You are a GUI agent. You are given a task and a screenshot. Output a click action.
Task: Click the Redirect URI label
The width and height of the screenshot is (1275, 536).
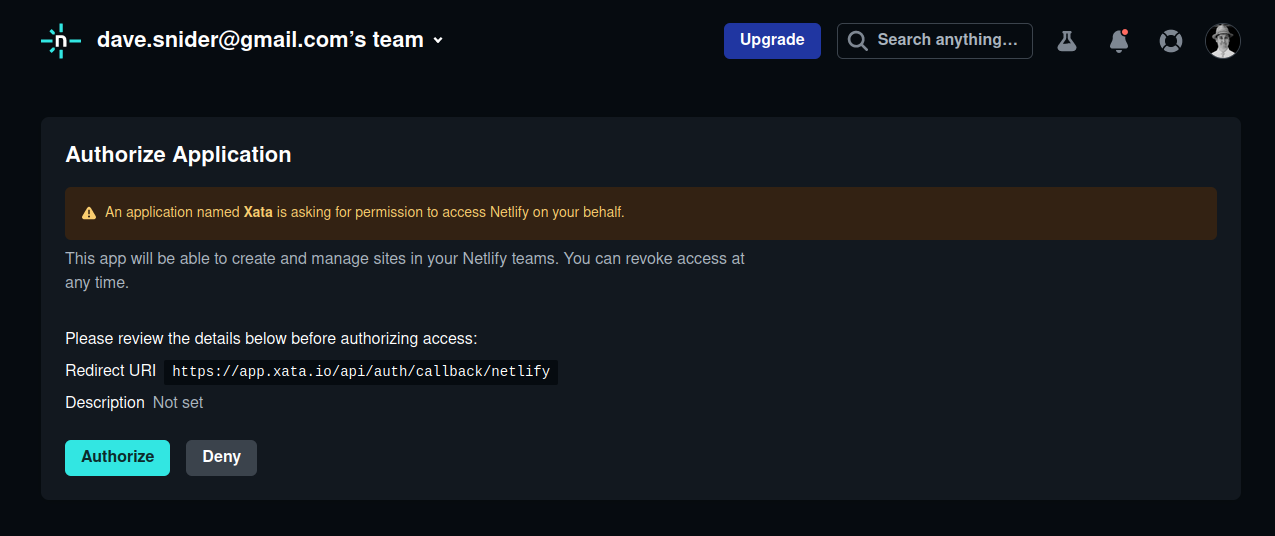point(110,371)
